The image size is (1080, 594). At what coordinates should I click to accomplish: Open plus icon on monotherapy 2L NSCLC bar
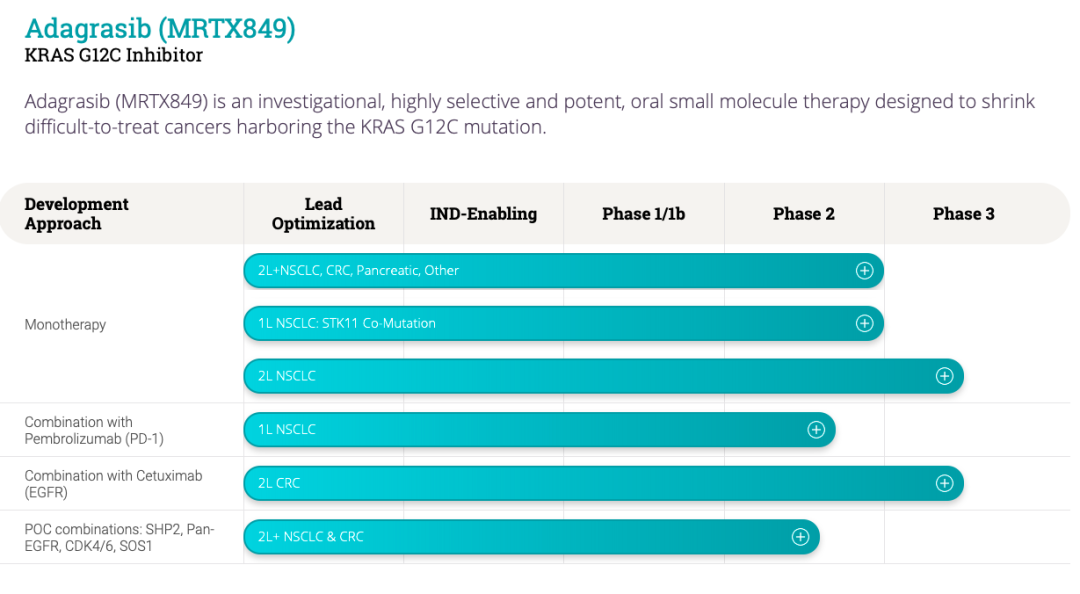point(944,376)
